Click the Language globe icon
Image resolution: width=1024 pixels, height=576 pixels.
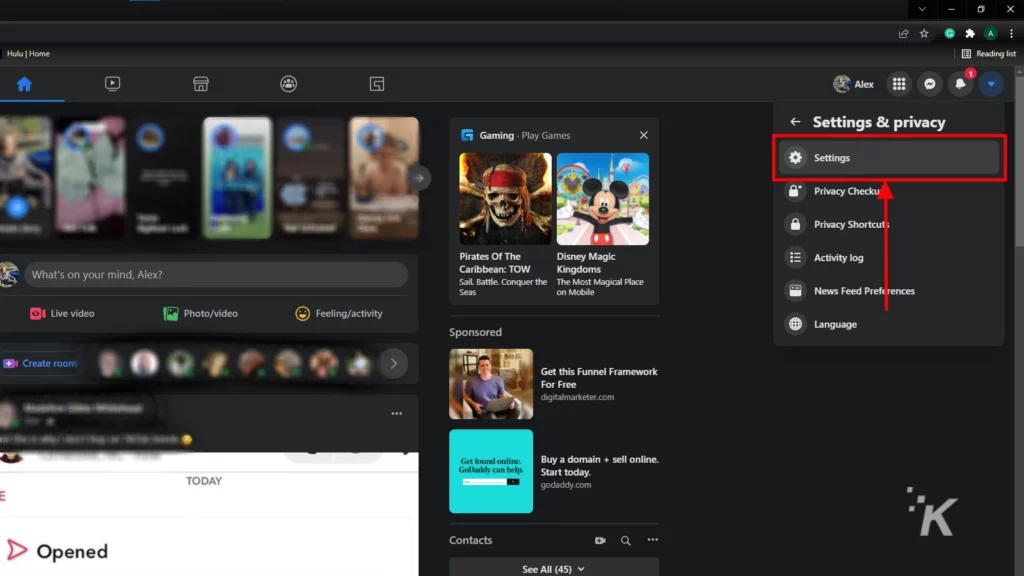[795, 324]
